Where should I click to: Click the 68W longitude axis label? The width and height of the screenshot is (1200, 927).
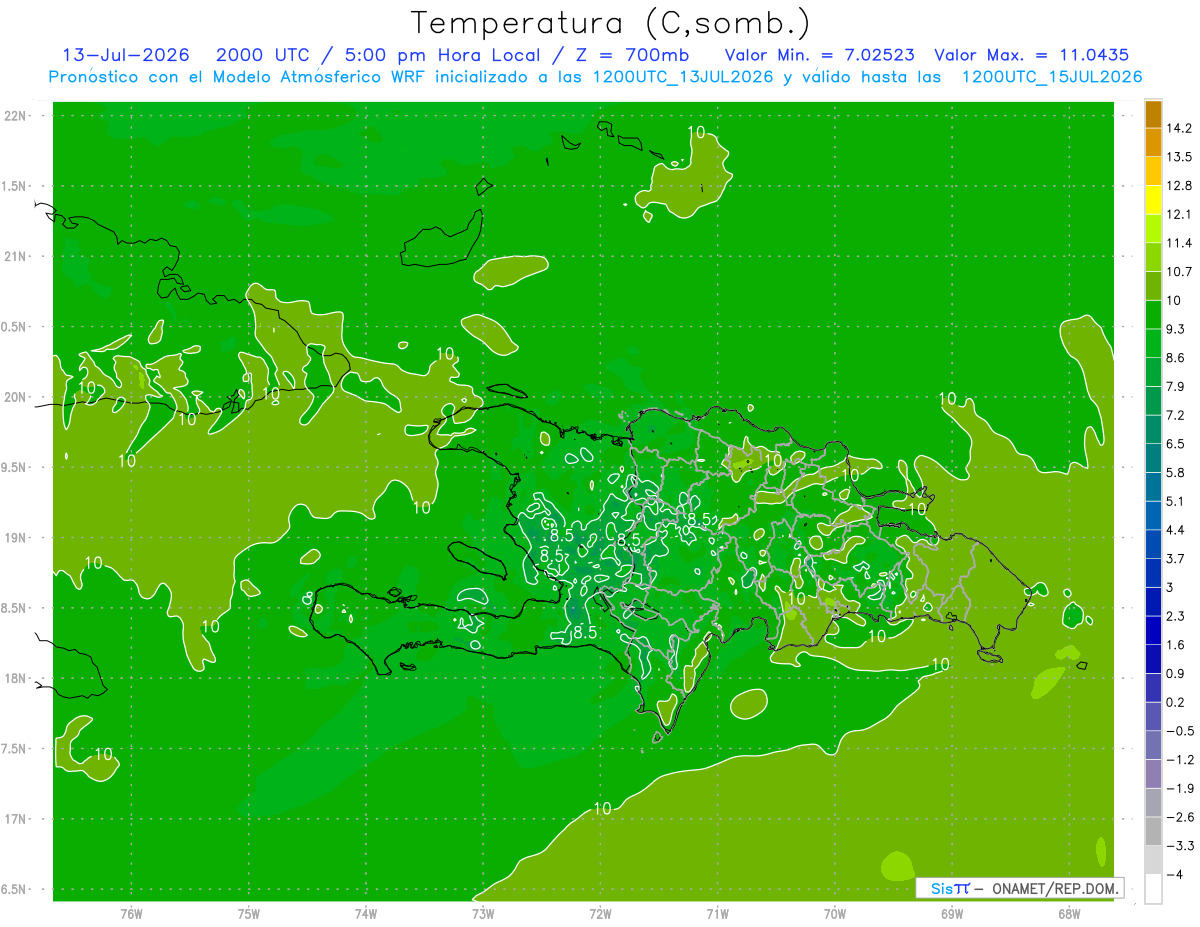[x=1068, y=914]
